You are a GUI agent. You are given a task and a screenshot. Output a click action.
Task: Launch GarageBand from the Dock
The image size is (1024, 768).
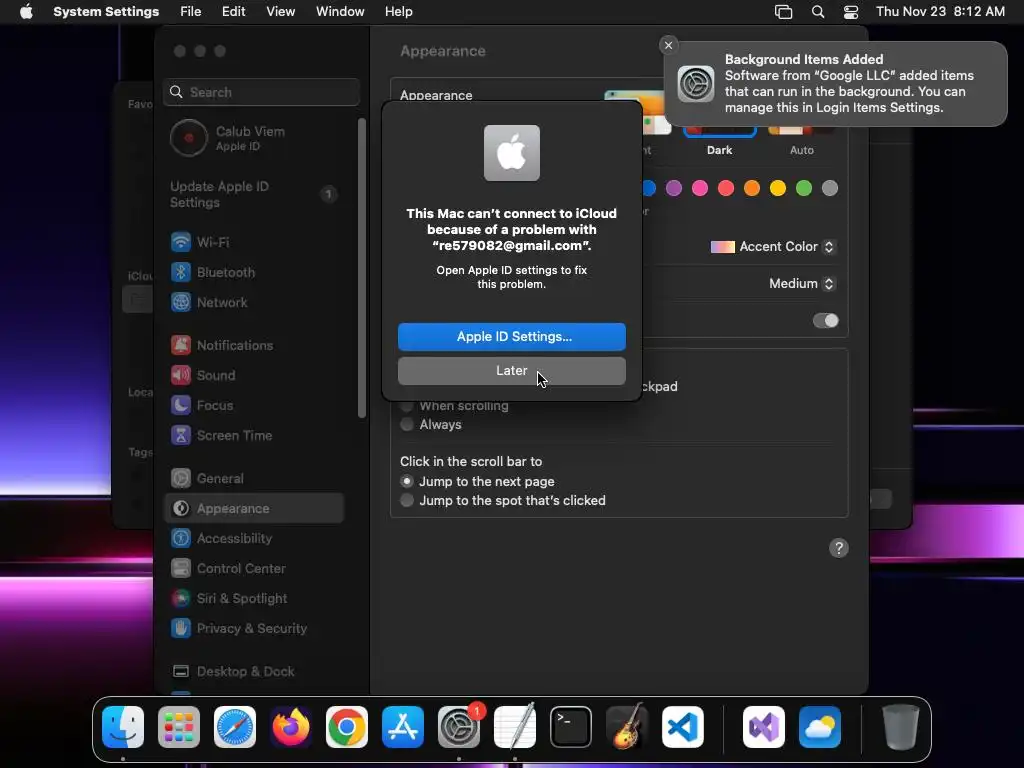coord(627,727)
